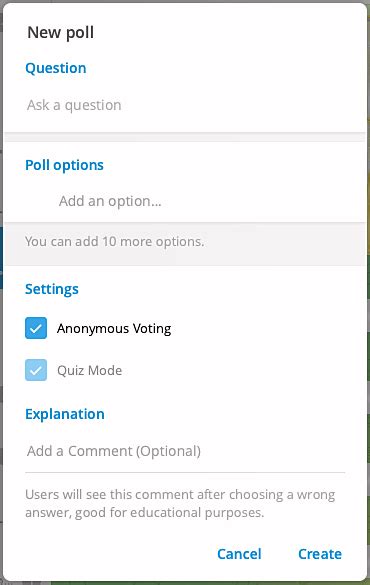
Task: Select the "Poll options" section heading
Action: (64, 165)
